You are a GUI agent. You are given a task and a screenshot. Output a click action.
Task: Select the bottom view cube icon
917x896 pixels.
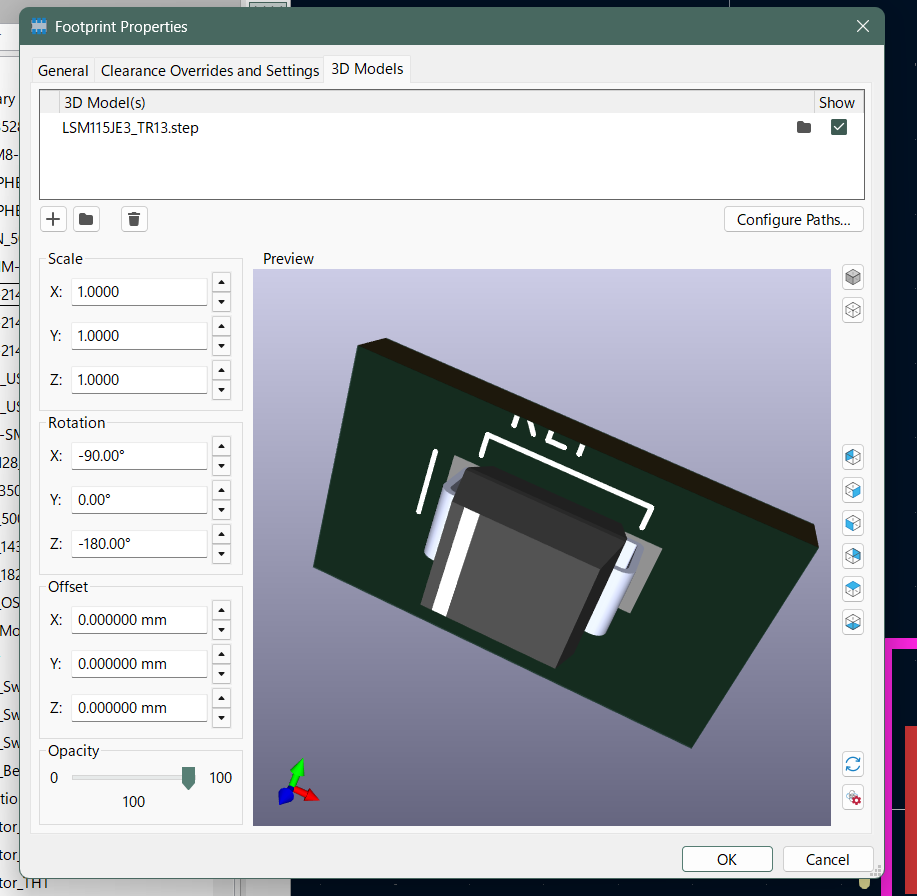(x=853, y=621)
